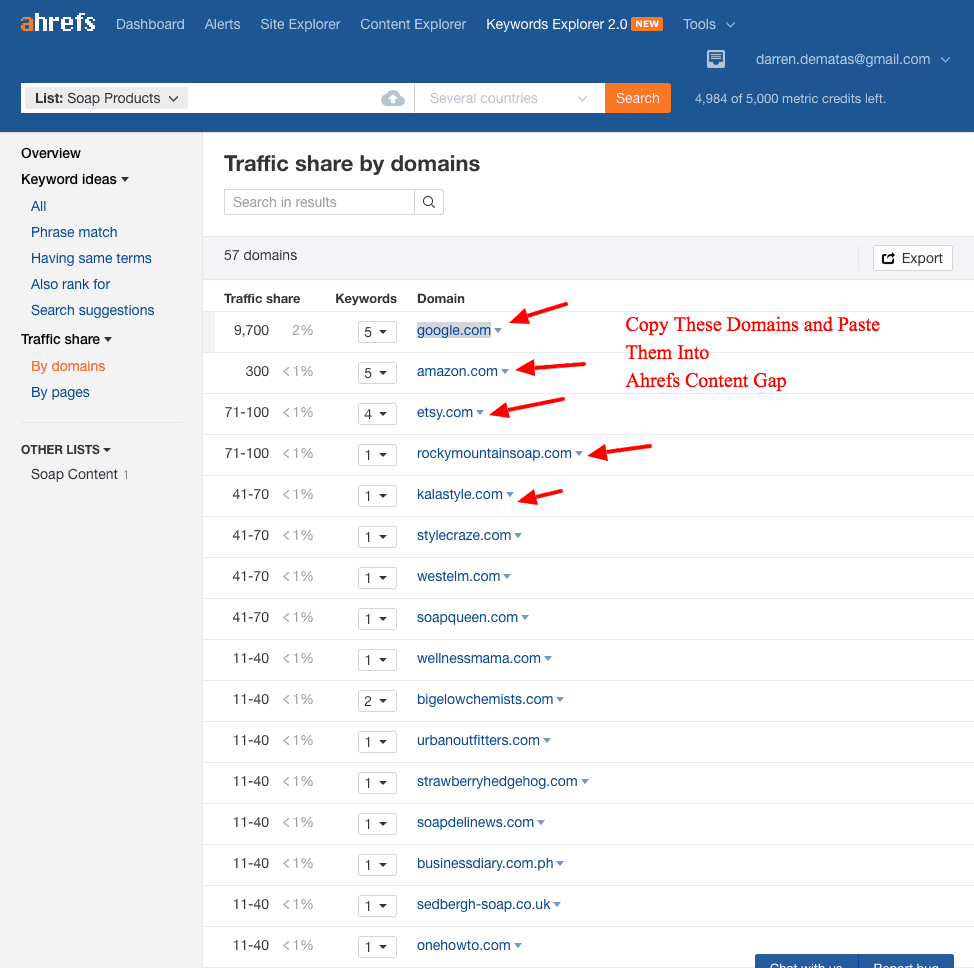Expand the google.com domain dropdown arrow
Image resolution: width=974 pixels, height=968 pixels.
pyautogui.click(x=498, y=330)
